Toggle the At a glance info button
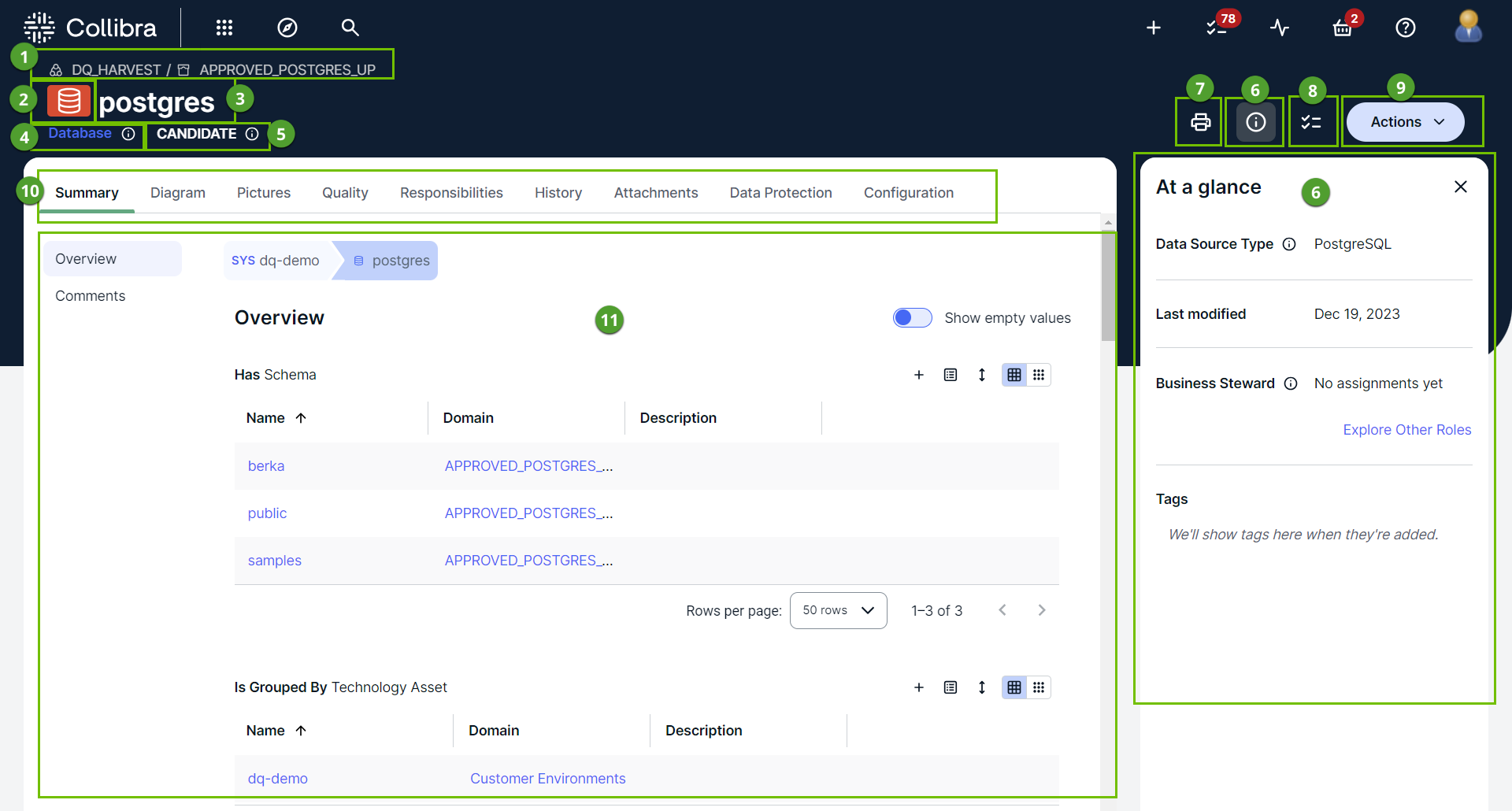The image size is (1512, 811). [1256, 122]
